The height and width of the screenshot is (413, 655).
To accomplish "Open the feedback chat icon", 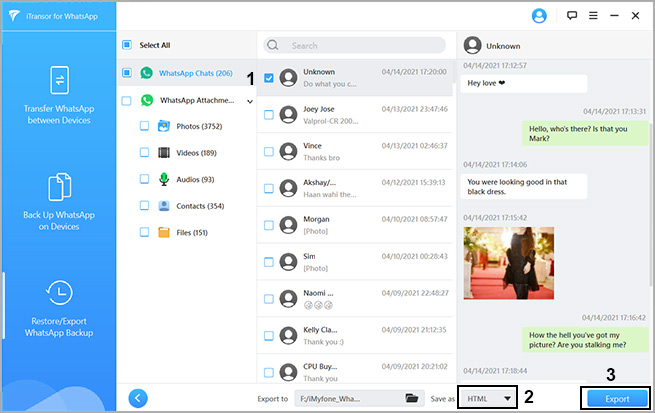I will pos(572,16).
